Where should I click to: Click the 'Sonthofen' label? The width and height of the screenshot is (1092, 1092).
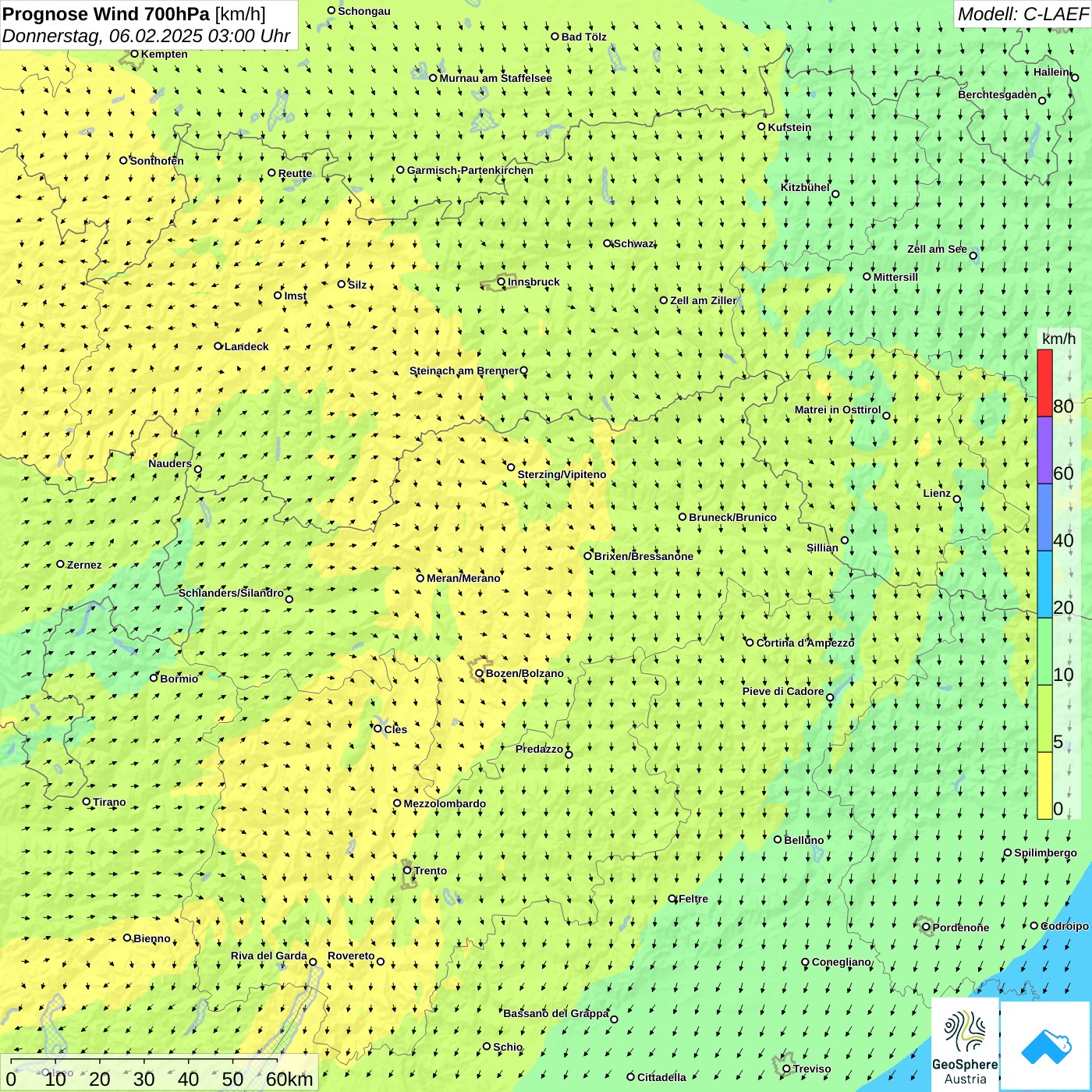click(157, 161)
